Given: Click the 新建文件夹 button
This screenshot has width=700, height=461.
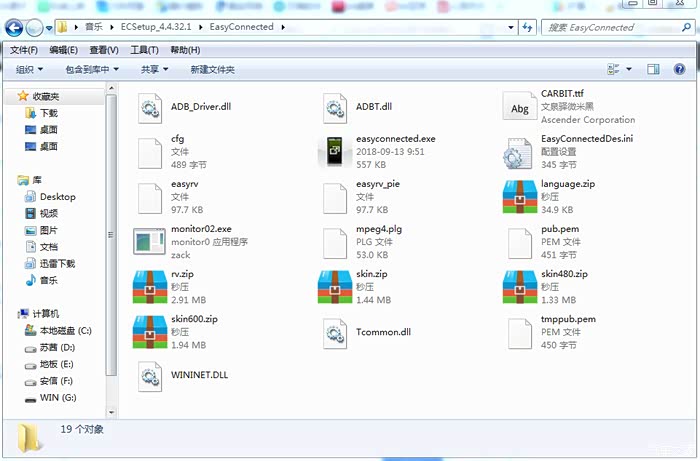Looking at the screenshot, I should pyautogui.click(x=212, y=70).
